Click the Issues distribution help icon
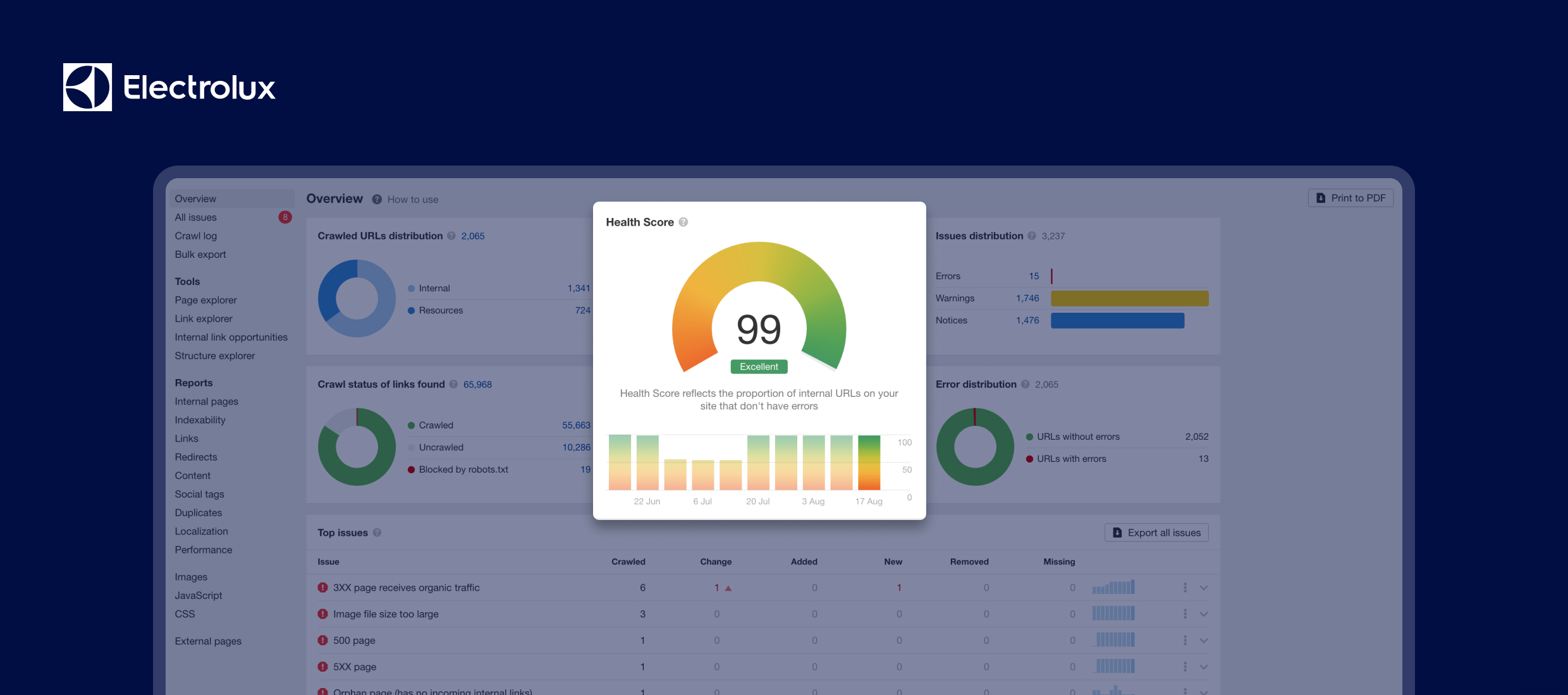The width and height of the screenshot is (1568, 695). (1031, 236)
